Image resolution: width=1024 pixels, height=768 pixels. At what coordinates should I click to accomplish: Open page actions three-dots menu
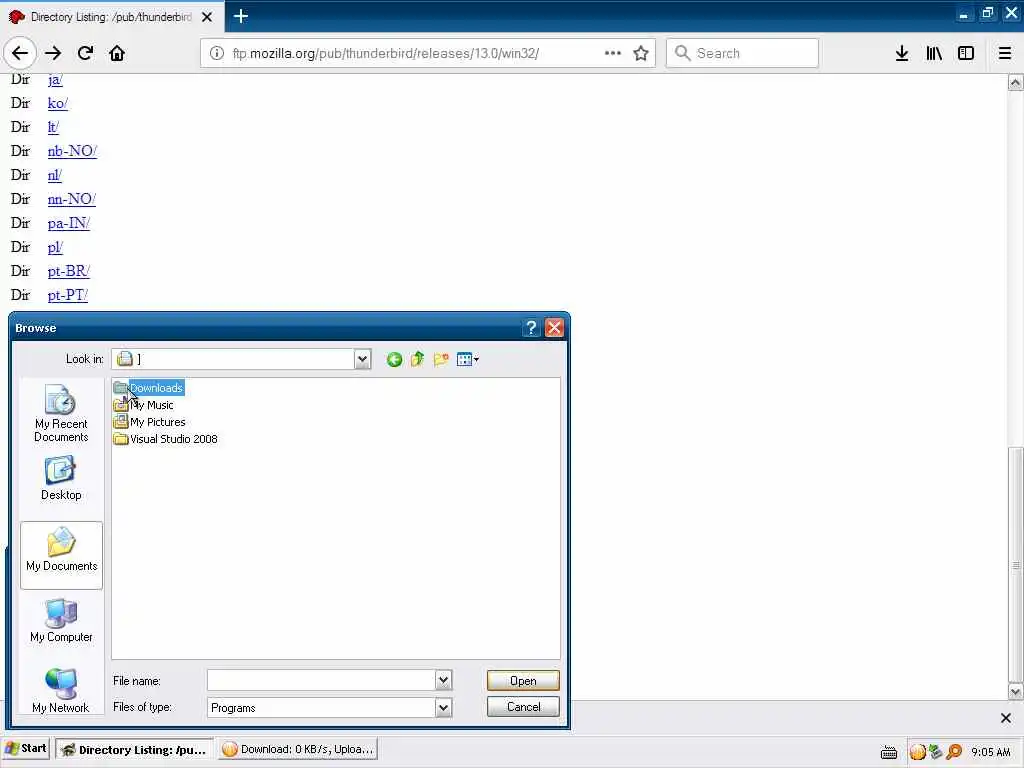pyautogui.click(x=613, y=53)
